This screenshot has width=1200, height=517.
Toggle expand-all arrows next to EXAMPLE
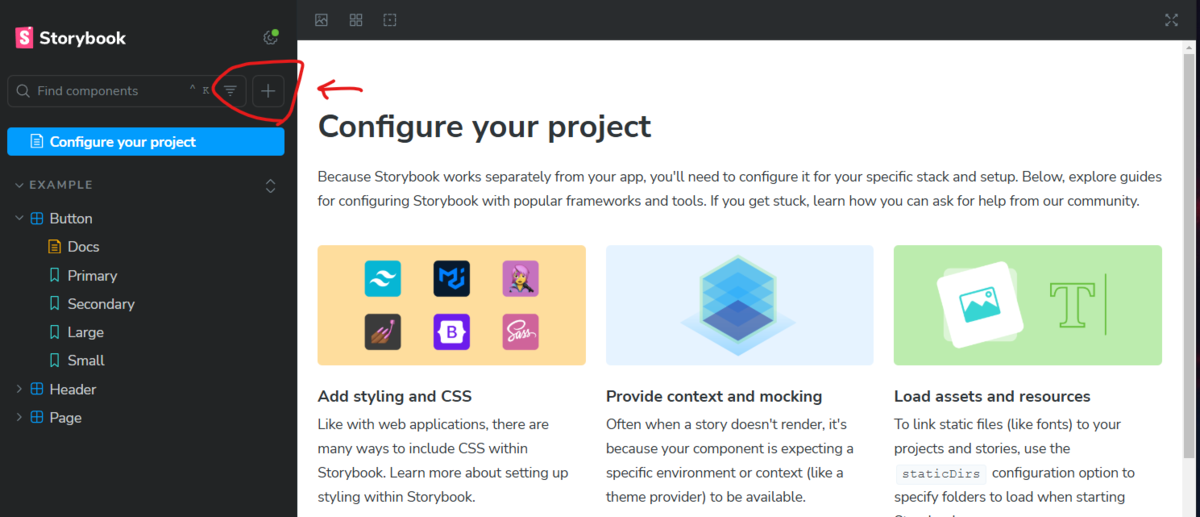tap(270, 186)
